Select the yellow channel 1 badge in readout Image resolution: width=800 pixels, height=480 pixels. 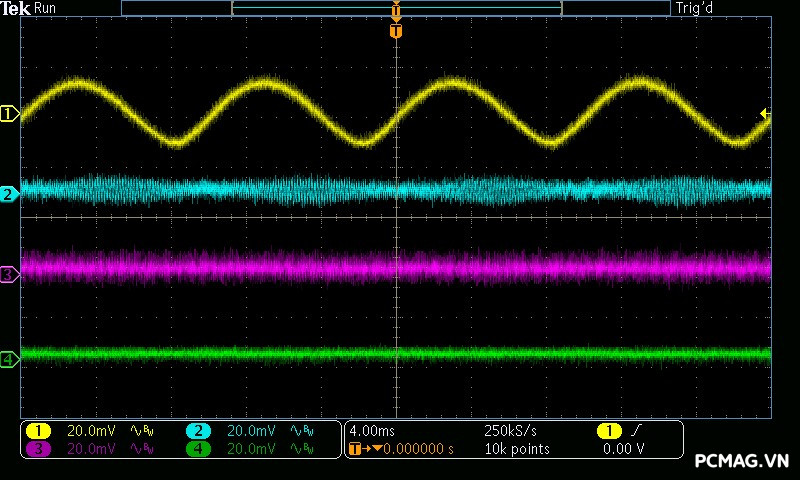(38, 431)
